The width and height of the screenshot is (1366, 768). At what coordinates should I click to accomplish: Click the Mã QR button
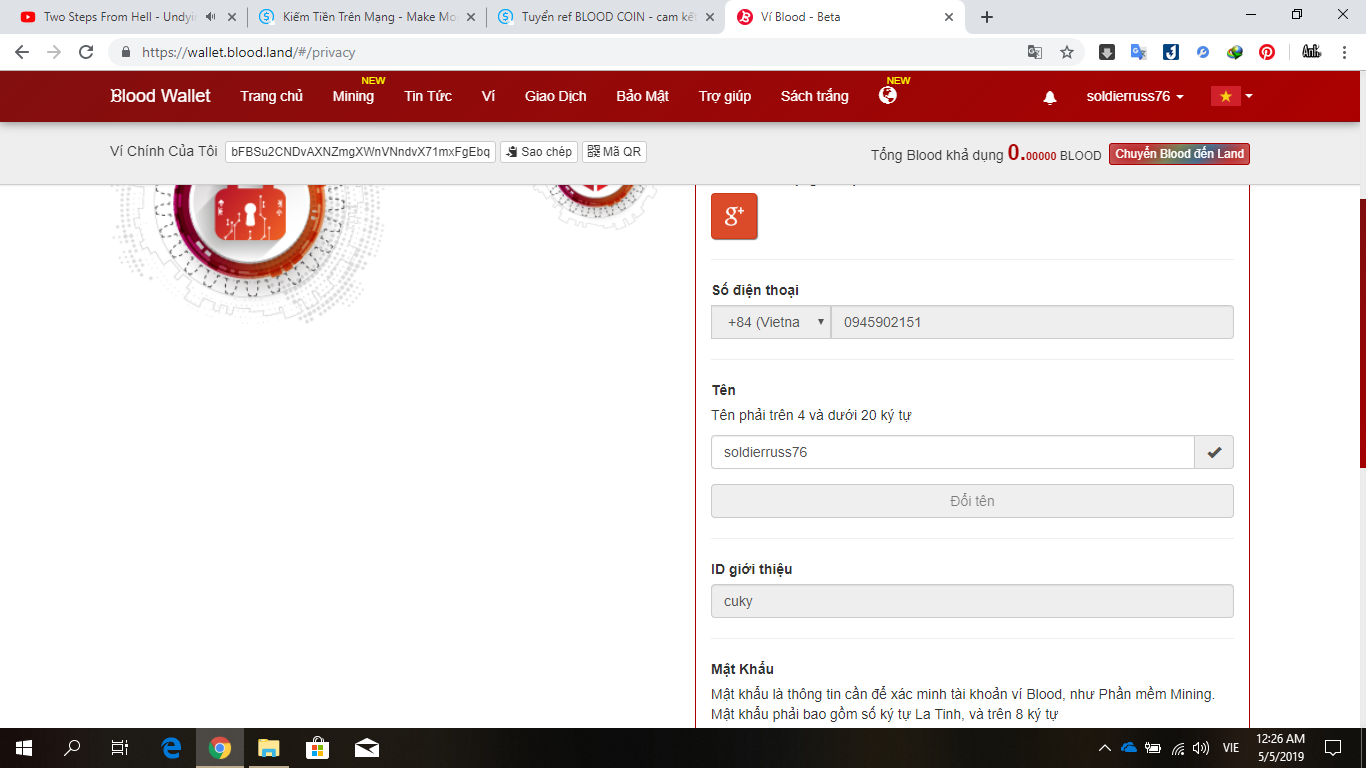pyautogui.click(x=614, y=152)
